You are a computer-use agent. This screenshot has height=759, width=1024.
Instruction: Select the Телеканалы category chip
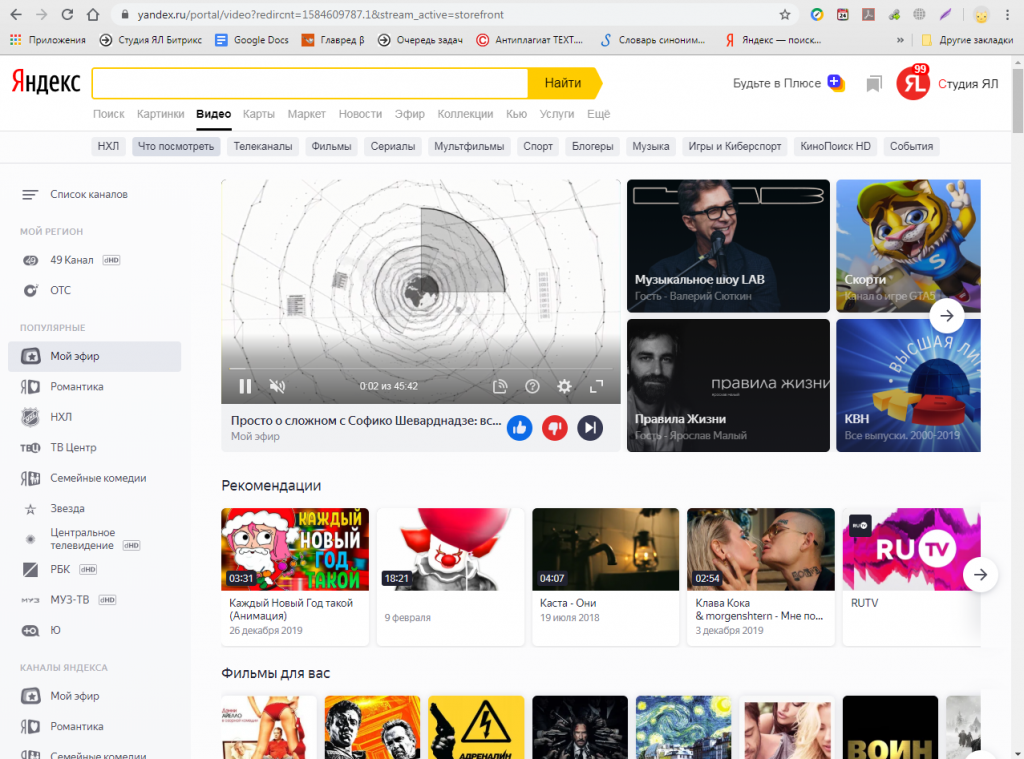(263, 146)
